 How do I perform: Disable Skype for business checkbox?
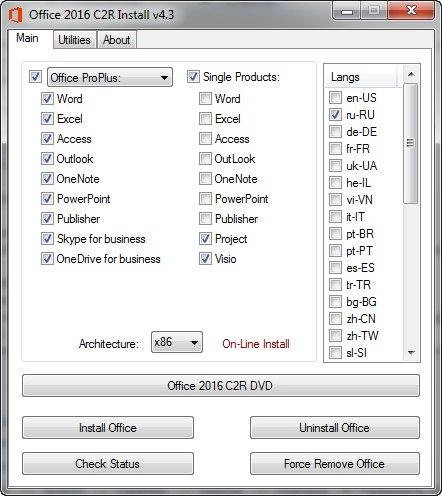(47, 238)
